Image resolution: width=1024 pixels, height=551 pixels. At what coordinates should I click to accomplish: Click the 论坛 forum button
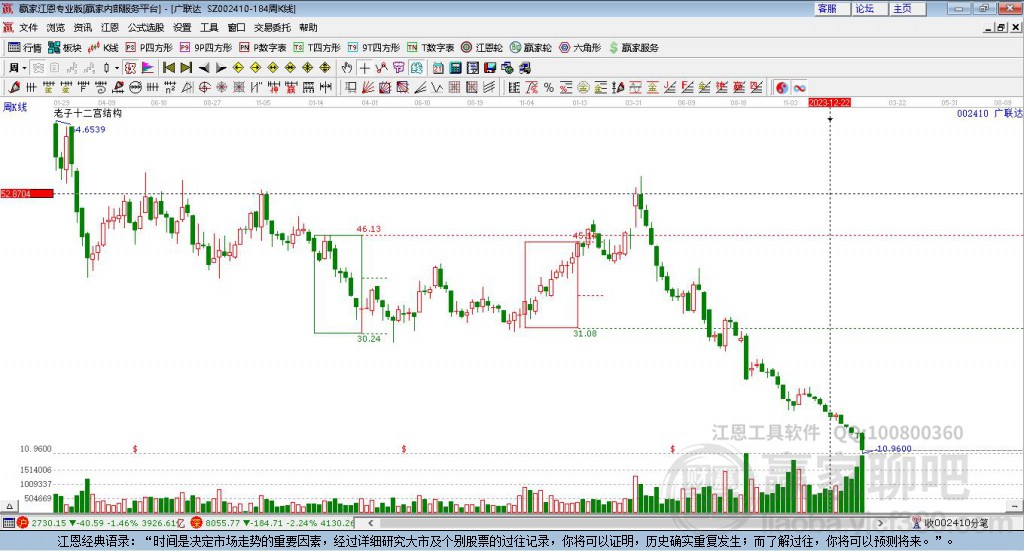(x=870, y=8)
